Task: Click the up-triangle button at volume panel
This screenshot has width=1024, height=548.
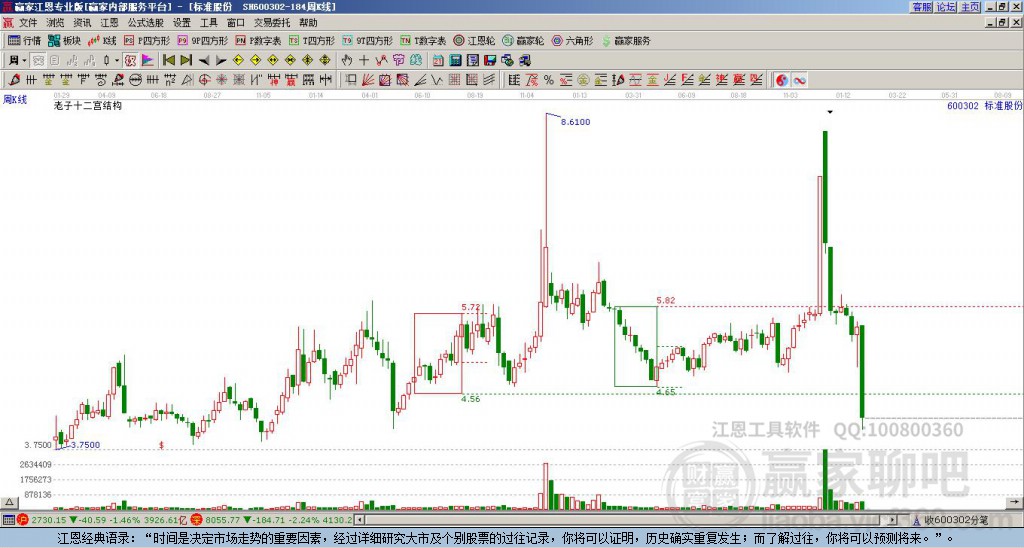Action: coord(9,502)
